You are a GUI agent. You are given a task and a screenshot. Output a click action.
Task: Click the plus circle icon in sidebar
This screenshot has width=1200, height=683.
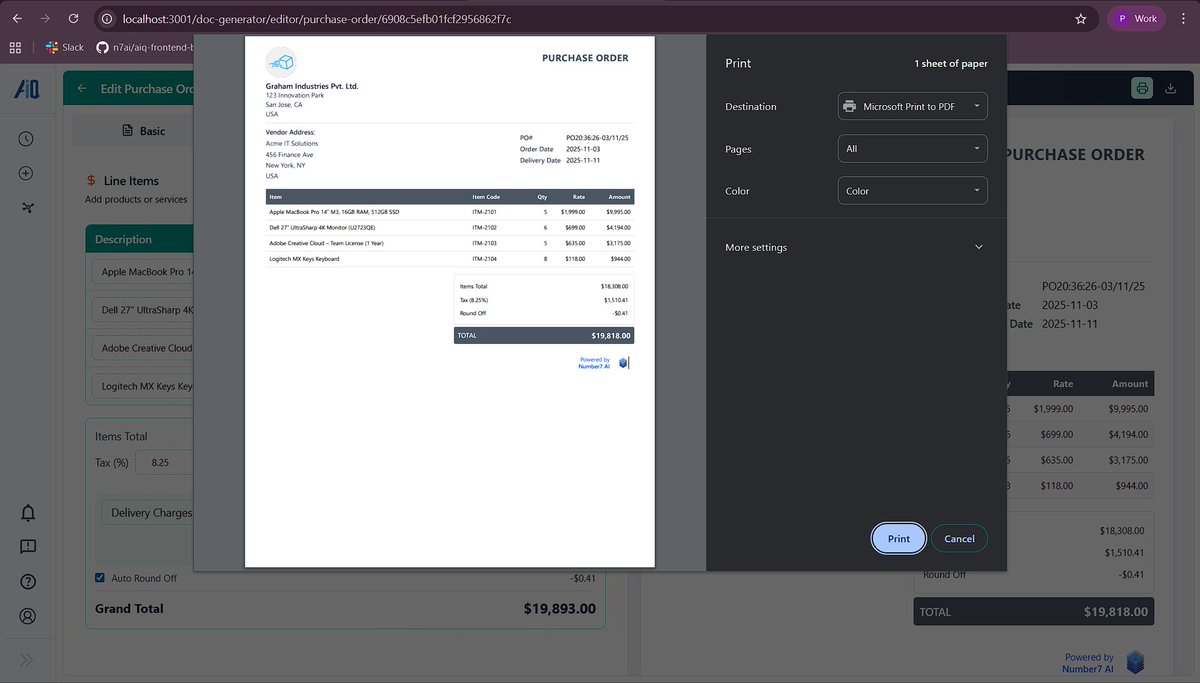click(x=27, y=173)
